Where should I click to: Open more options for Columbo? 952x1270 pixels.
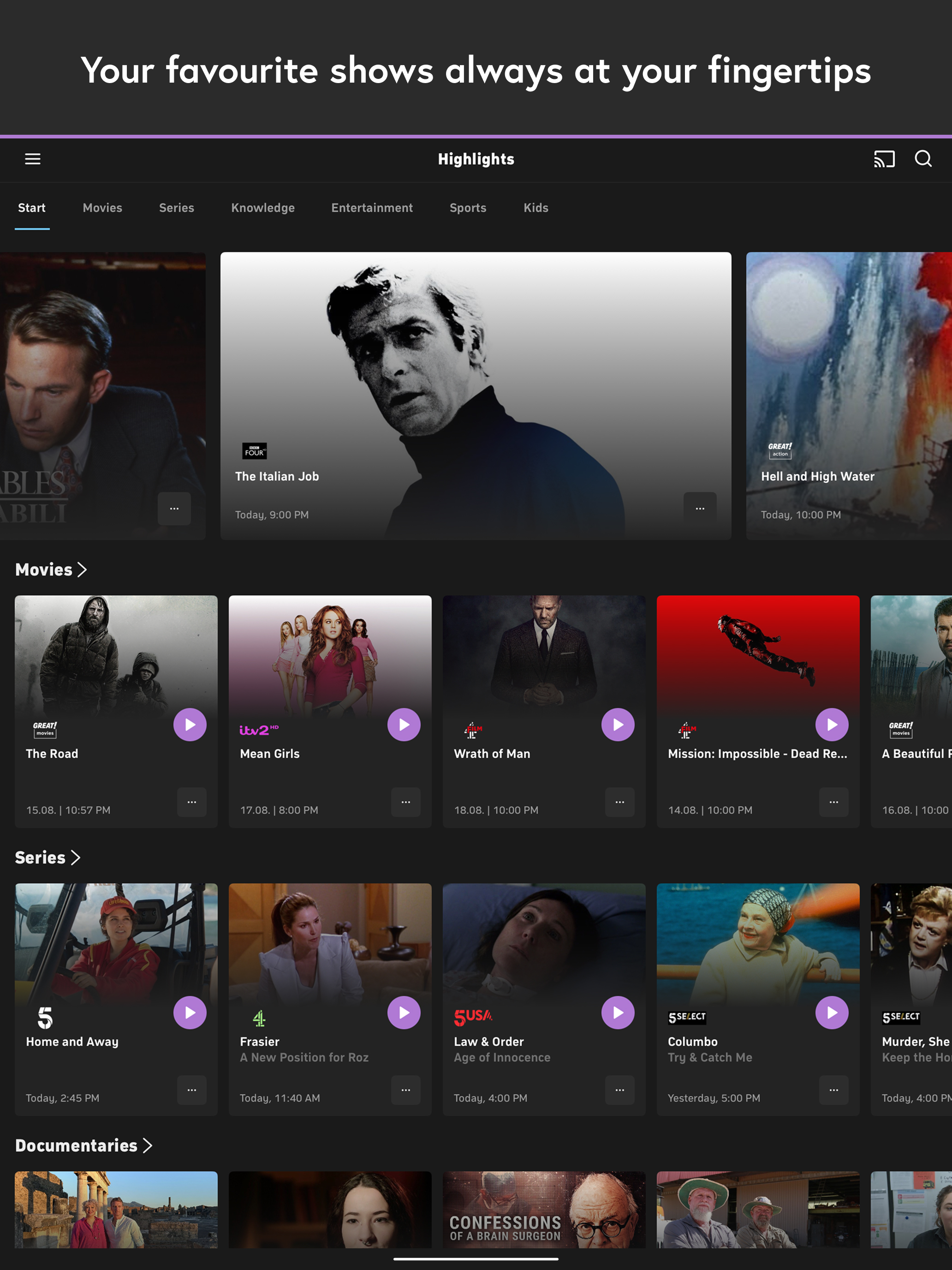pyautogui.click(x=834, y=1090)
